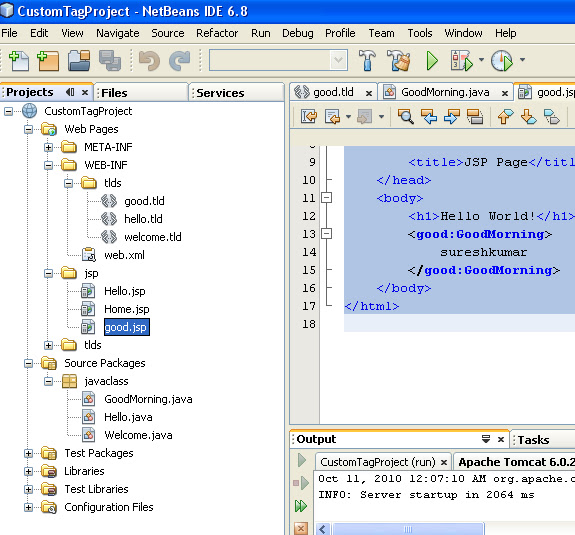575x535 pixels.
Task: Click the New Project toolbar icon
Action: [48, 61]
